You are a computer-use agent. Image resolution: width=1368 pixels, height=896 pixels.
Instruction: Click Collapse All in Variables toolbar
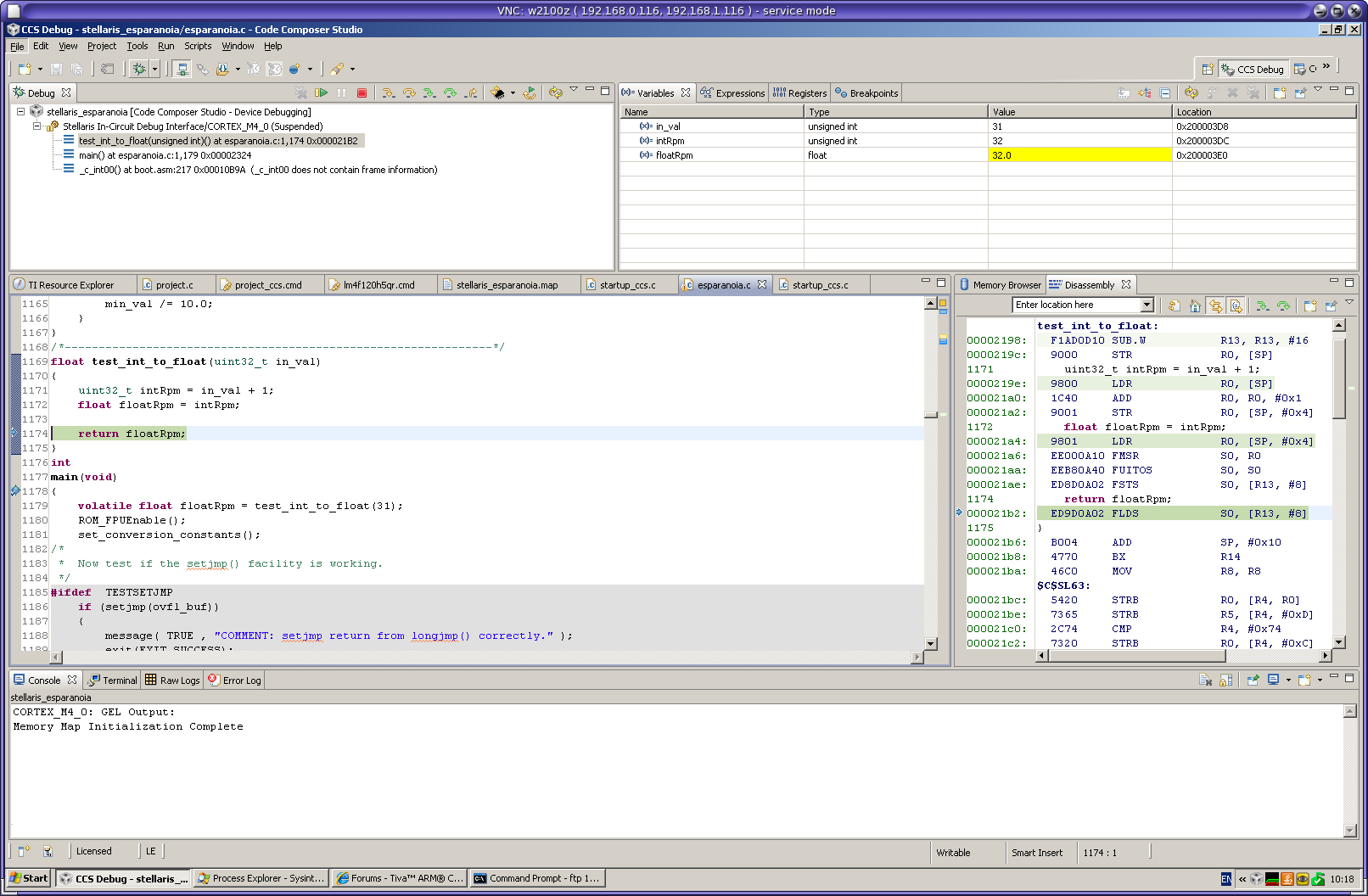(x=1165, y=92)
